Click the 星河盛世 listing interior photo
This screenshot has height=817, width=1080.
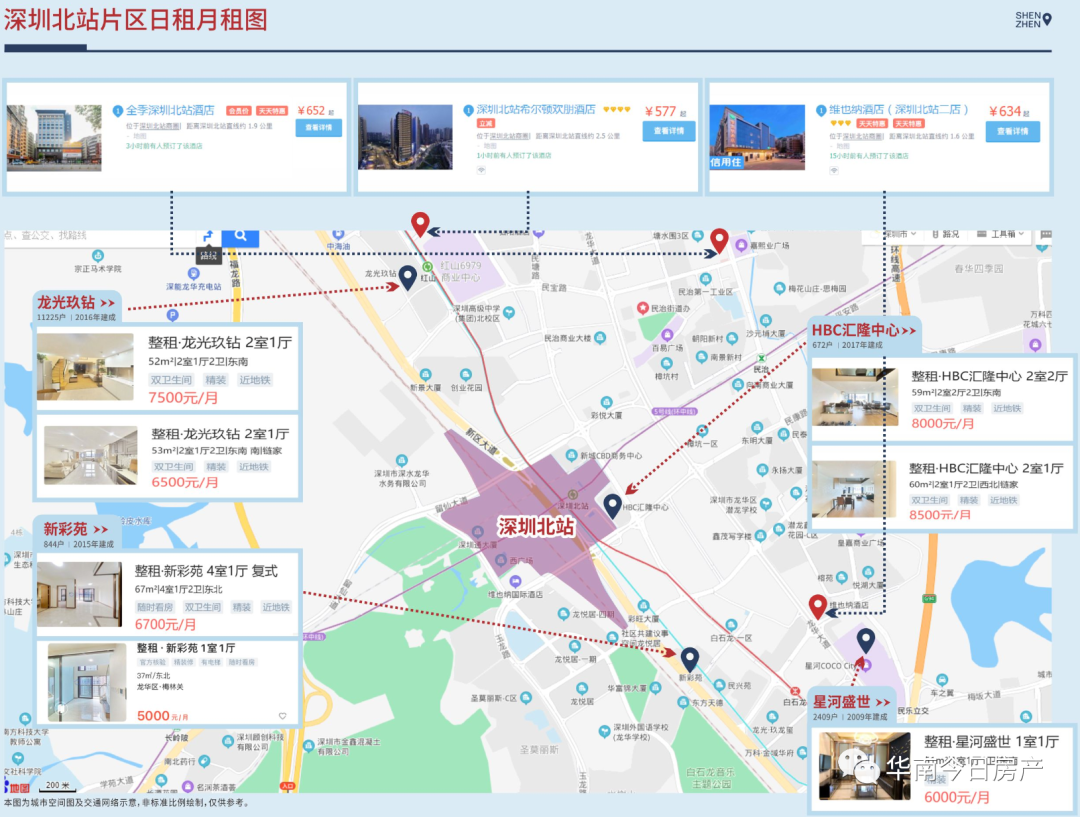[x=864, y=766]
